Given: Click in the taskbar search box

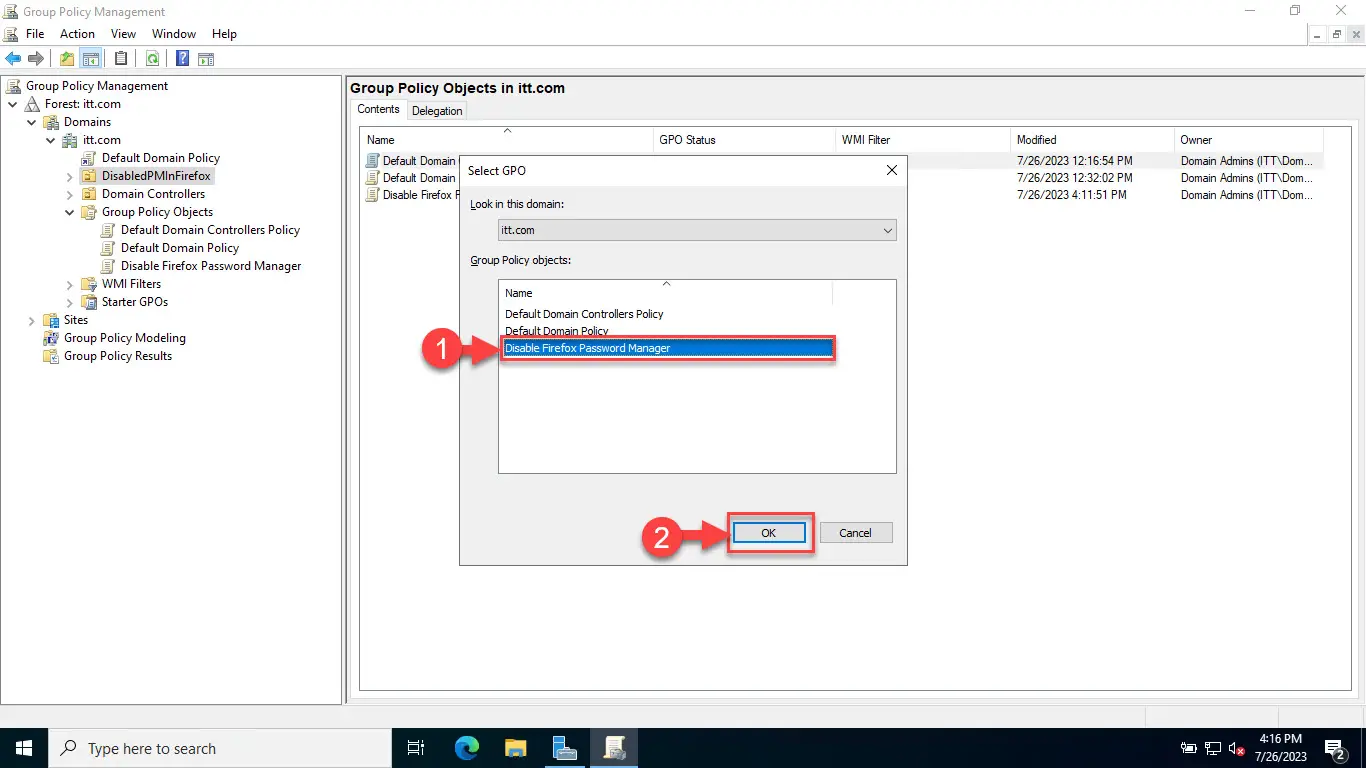Looking at the screenshot, I should tap(219, 748).
